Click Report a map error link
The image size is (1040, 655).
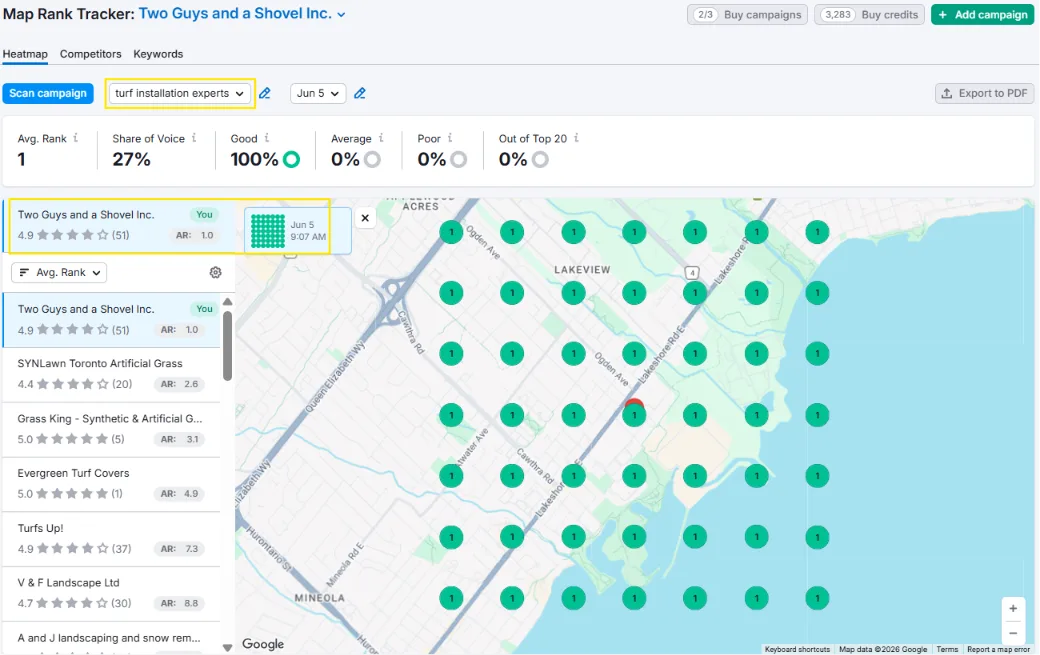(x=998, y=650)
